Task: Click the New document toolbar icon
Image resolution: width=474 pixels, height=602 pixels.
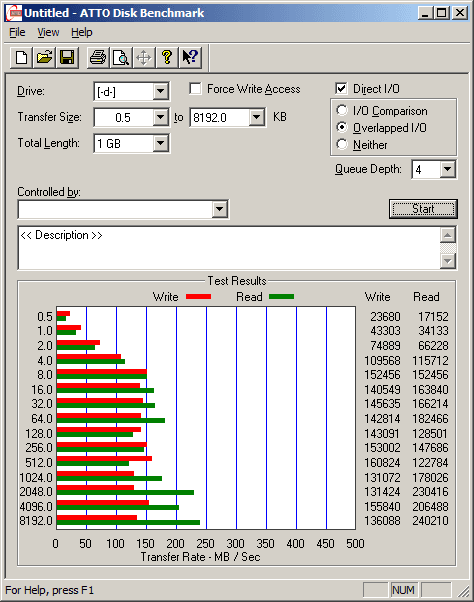Action: click(x=21, y=58)
